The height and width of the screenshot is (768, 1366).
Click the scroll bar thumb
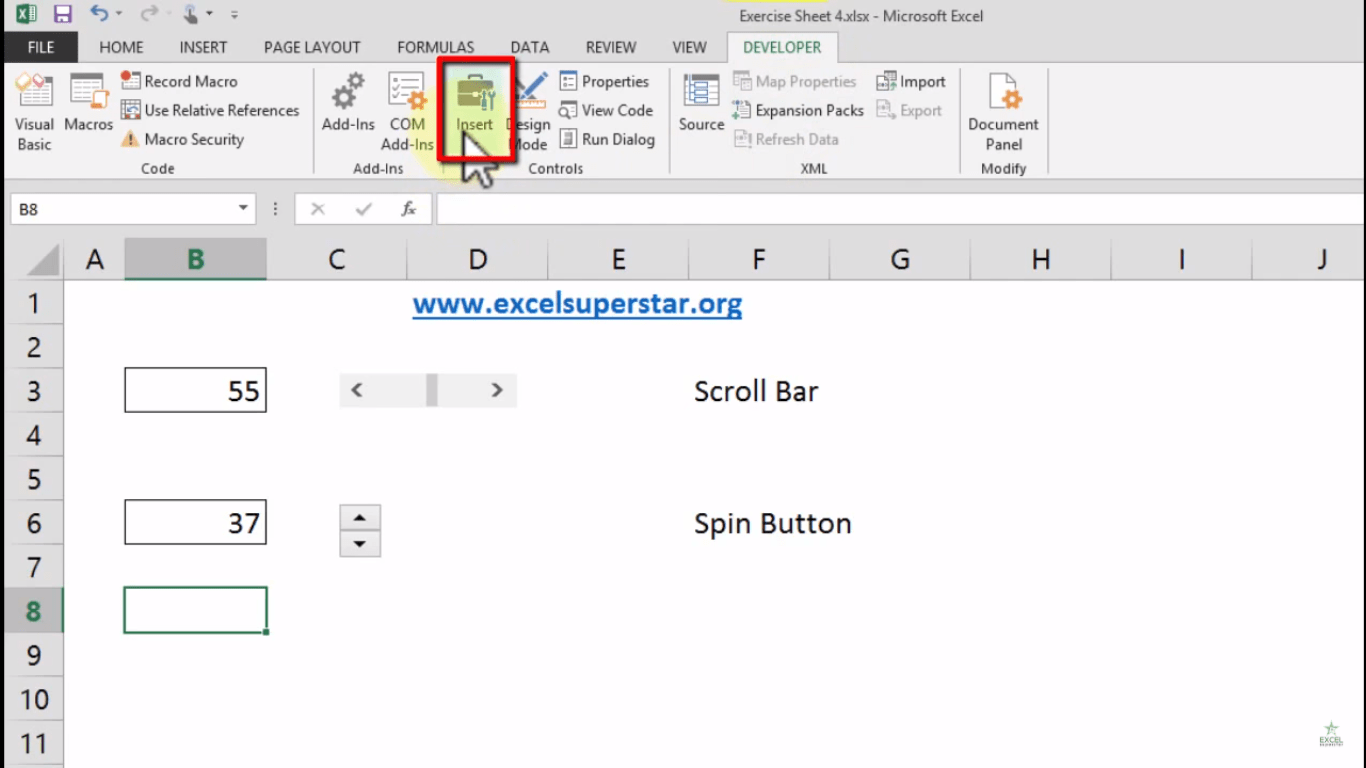point(432,390)
